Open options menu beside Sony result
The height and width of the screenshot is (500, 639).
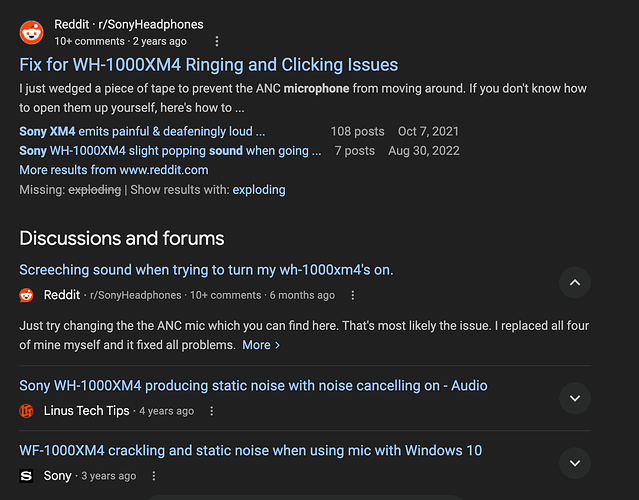154,476
